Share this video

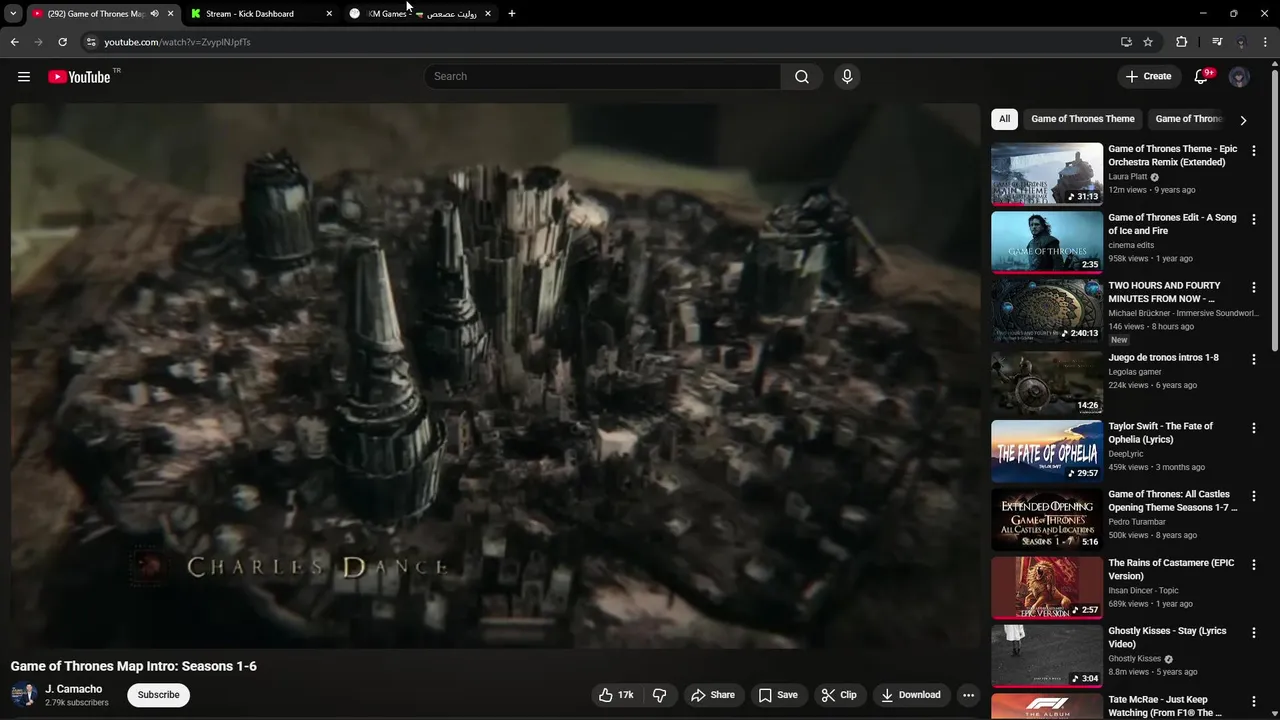pos(713,695)
